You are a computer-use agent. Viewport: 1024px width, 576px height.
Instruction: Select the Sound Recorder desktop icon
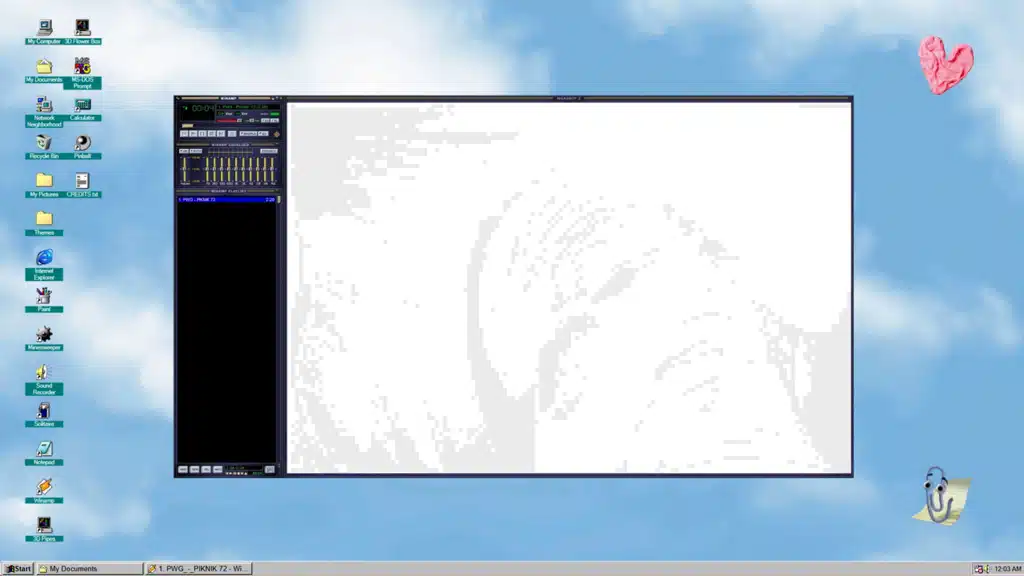tap(44, 373)
